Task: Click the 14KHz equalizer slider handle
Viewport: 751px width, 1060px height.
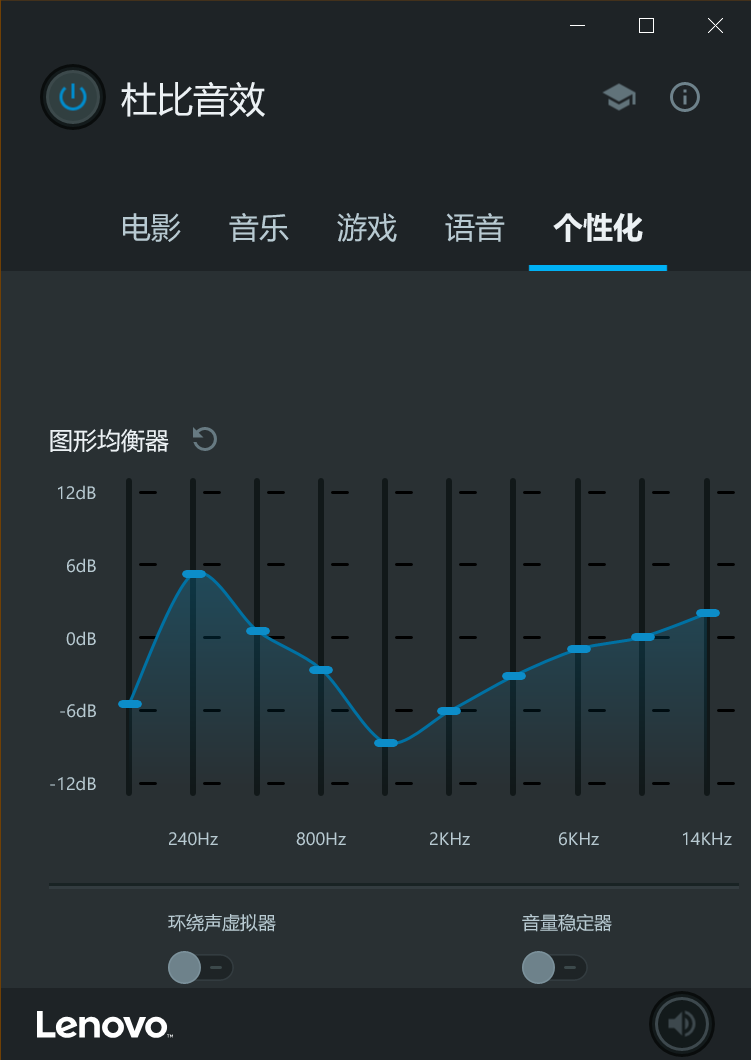Action: [x=707, y=613]
